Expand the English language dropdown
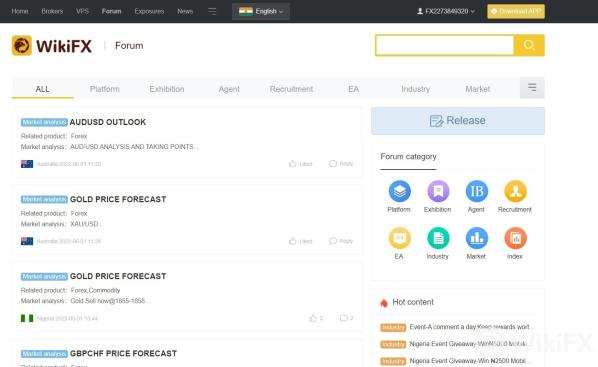This screenshot has height=367, width=598. tap(261, 11)
